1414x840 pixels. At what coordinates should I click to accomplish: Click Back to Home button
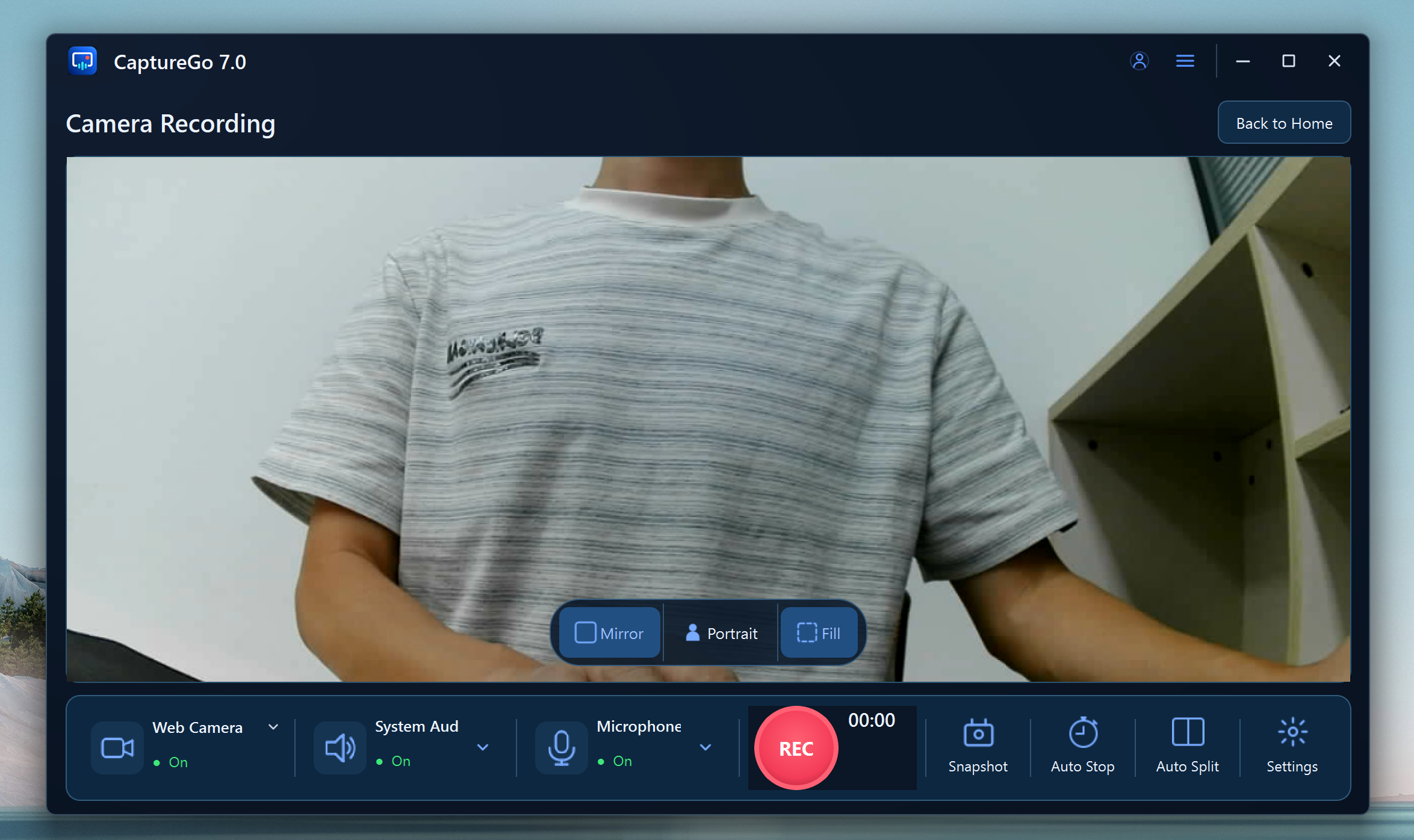coord(1284,123)
